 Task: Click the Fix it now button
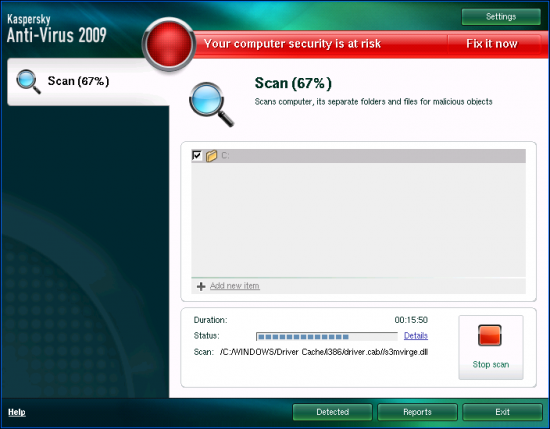coord(492,44)
